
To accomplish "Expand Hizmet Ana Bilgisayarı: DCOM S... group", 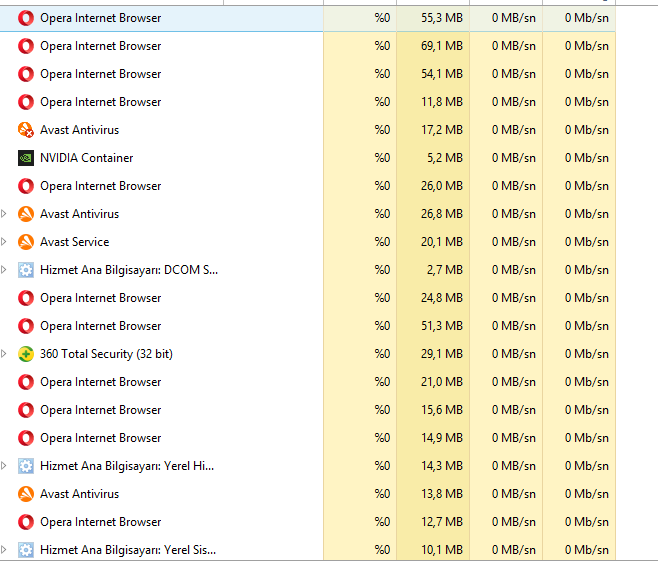I will [4, 270].
